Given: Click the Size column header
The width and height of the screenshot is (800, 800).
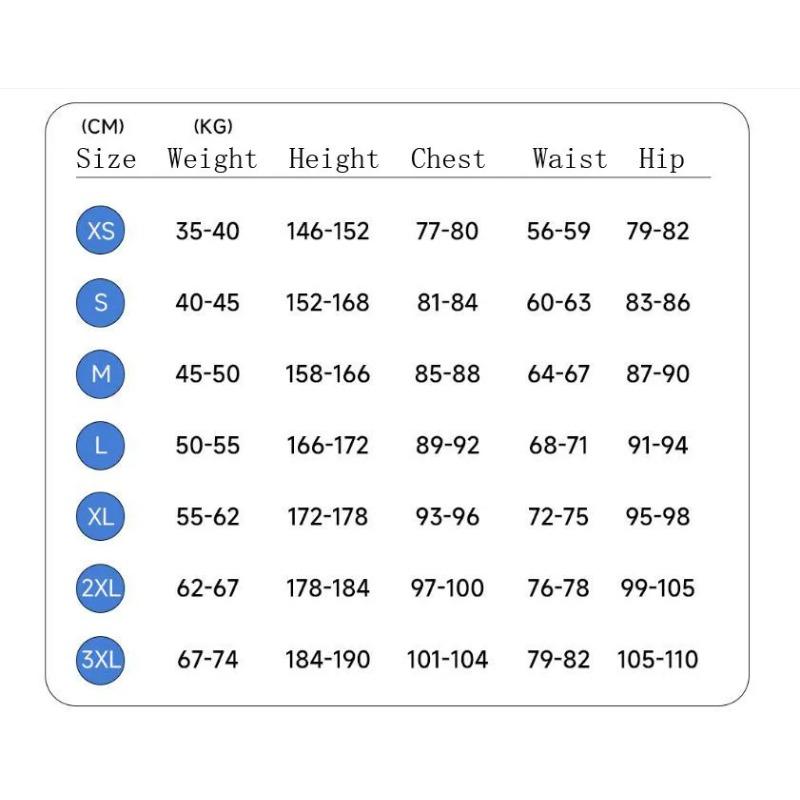Looking at the screenshot, I should pyautogui.click(x=106, y=159).
